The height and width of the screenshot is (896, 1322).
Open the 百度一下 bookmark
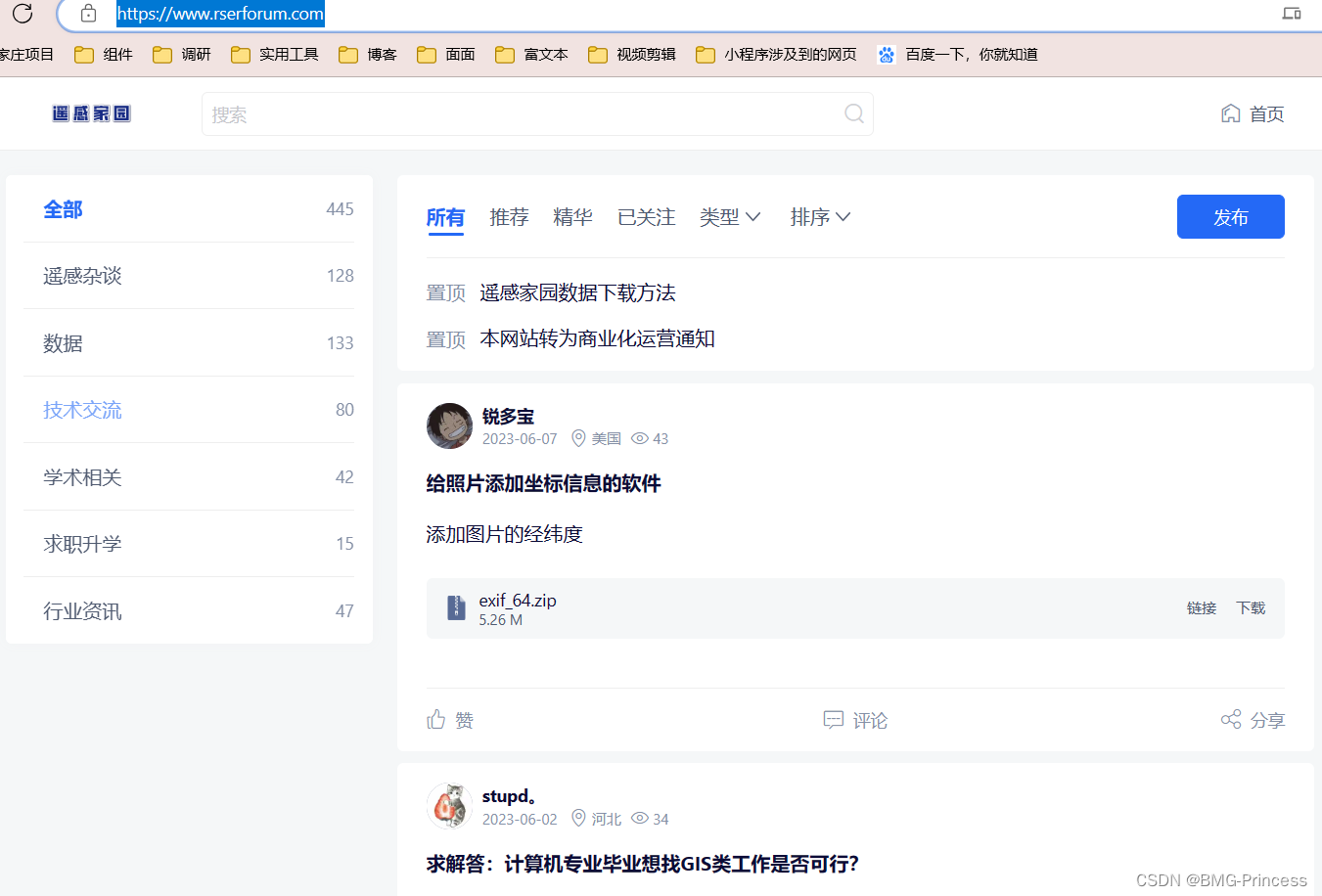point(957,55)
